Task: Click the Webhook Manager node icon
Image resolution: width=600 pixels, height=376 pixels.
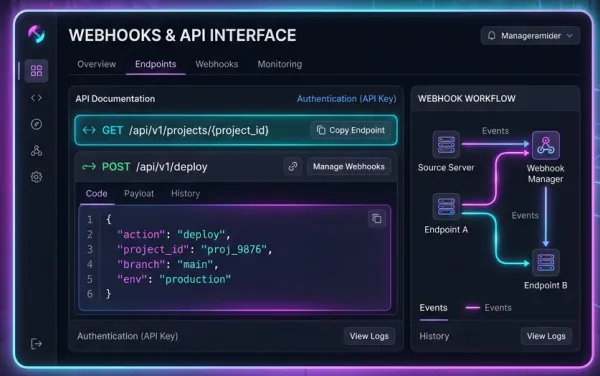Action: click(546, 145)
